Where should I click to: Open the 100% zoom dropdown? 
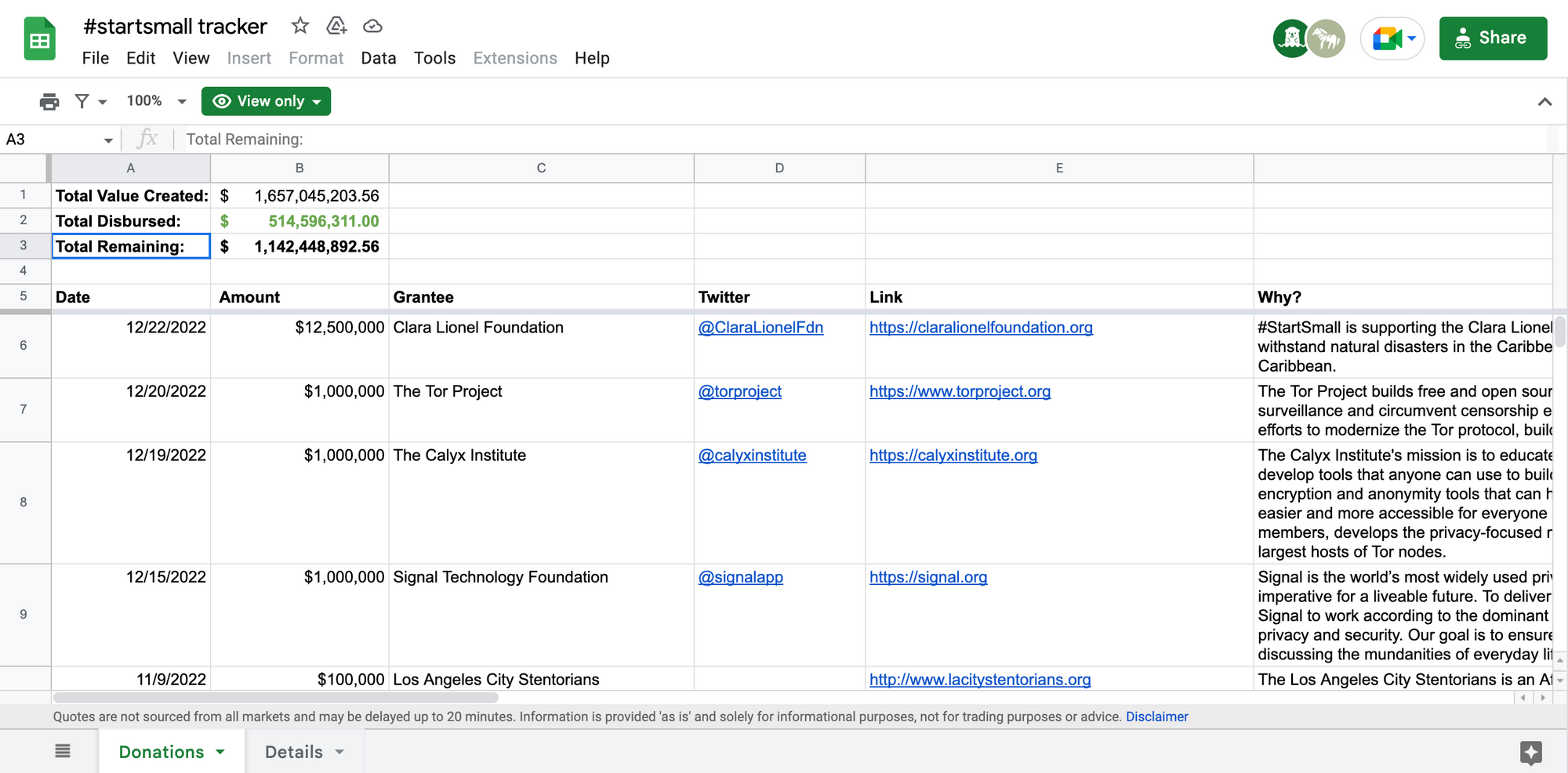[157, 101]
